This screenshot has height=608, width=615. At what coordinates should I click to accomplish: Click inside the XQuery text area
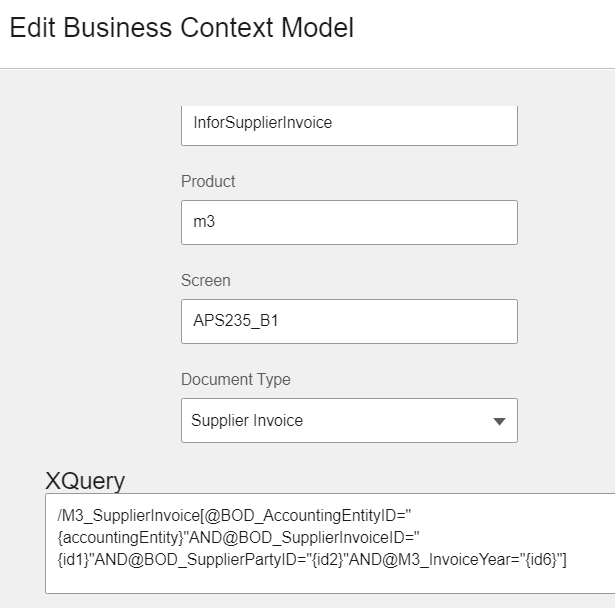[330, 543]
